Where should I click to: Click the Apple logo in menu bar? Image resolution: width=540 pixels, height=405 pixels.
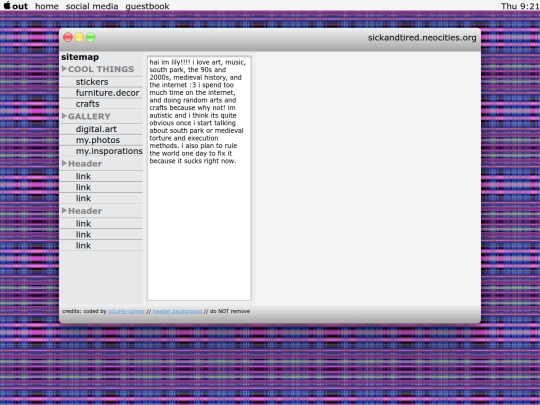[7, 5]
